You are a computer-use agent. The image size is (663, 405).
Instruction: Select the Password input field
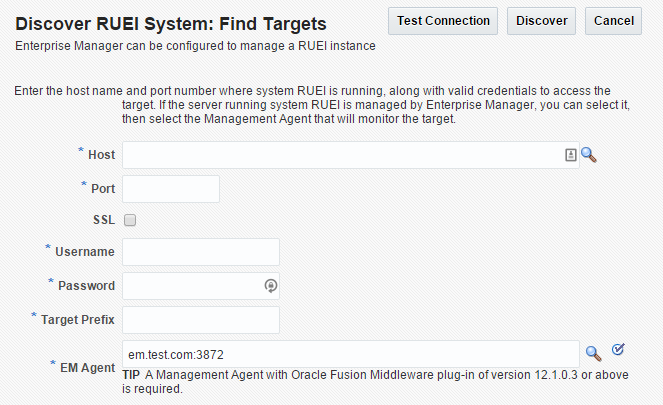[x=201, y=286]
